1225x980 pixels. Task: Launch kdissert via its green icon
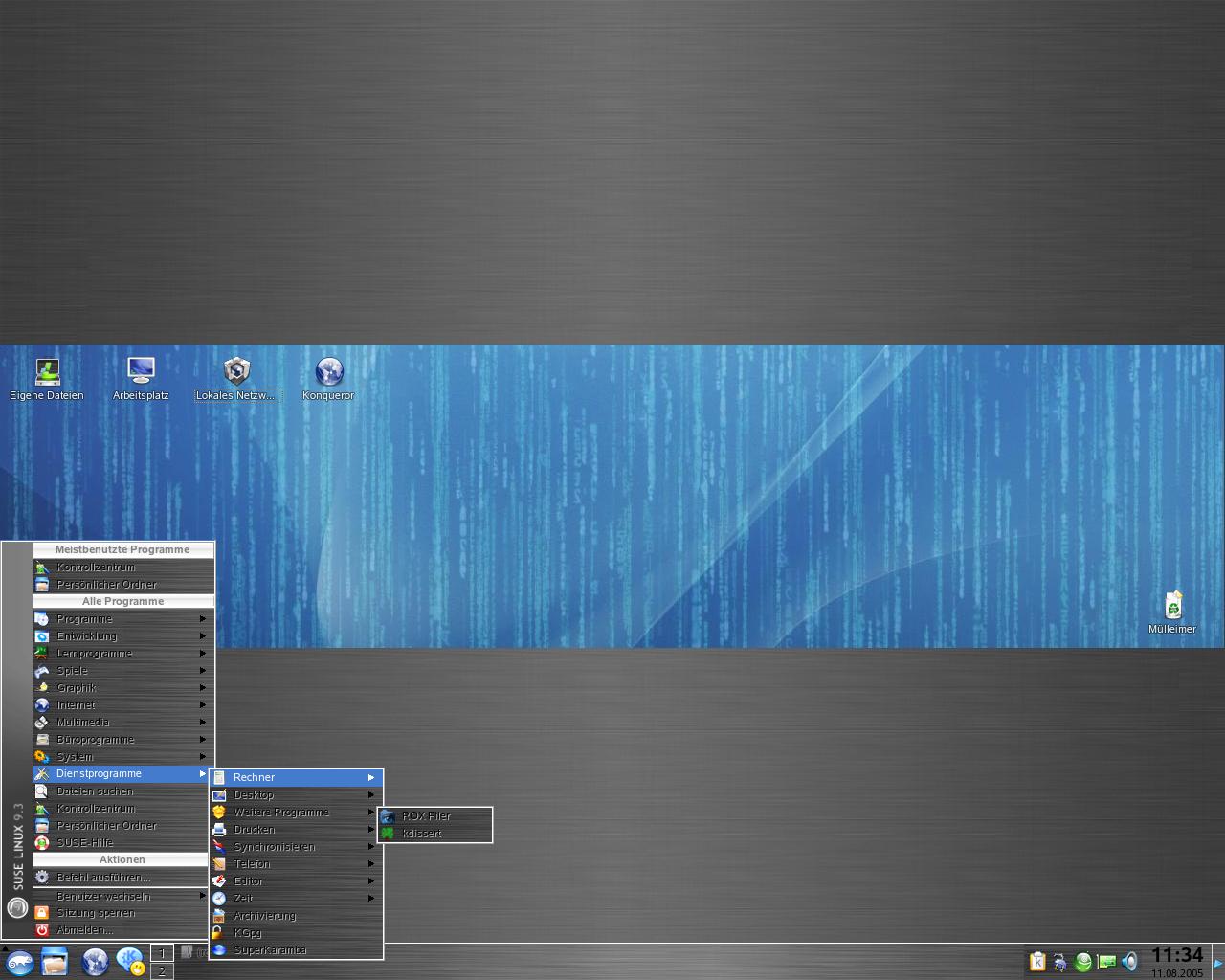coord(388,834)
